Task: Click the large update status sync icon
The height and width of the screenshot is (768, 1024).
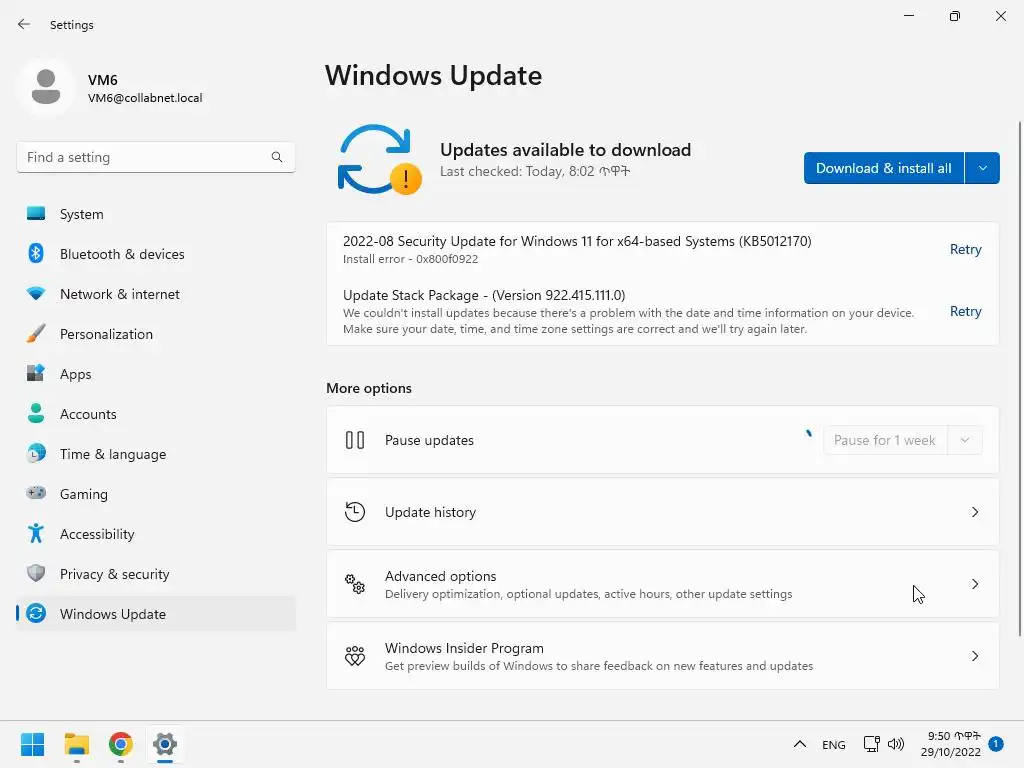Action: (379, 159)
